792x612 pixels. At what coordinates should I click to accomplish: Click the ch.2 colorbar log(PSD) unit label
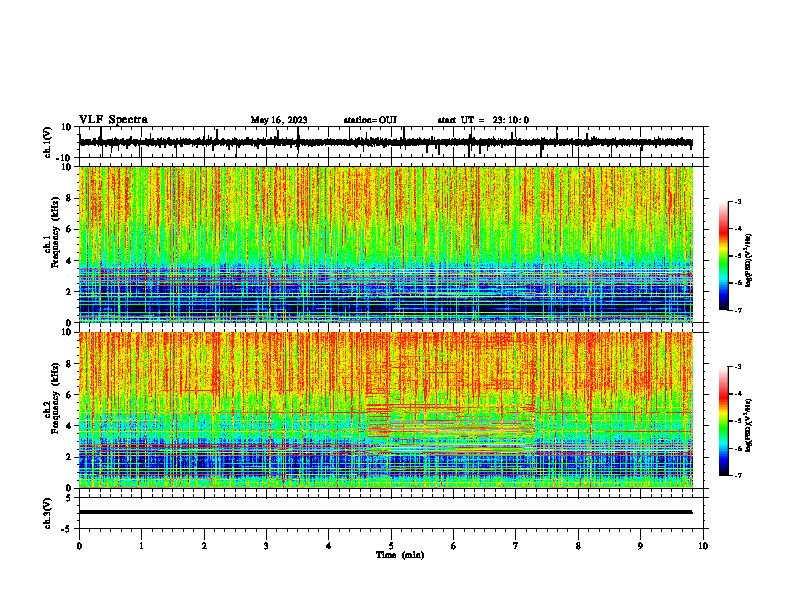click(x=749, y=426)
